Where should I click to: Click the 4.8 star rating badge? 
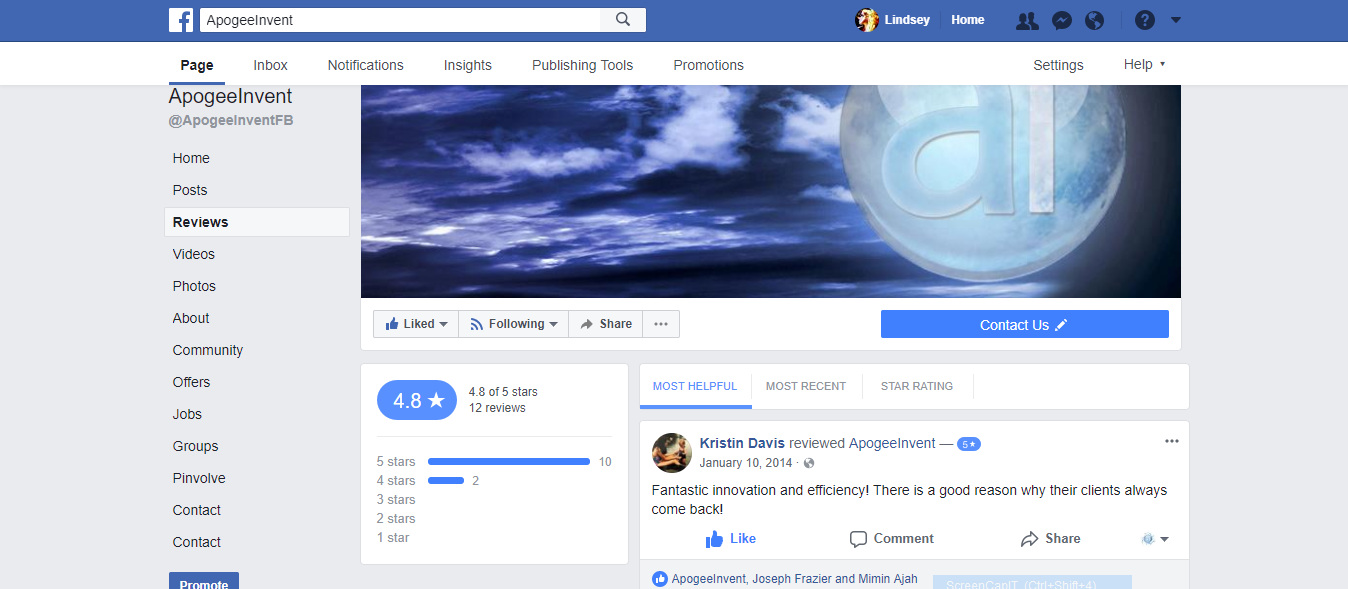(x=417, y=400)
